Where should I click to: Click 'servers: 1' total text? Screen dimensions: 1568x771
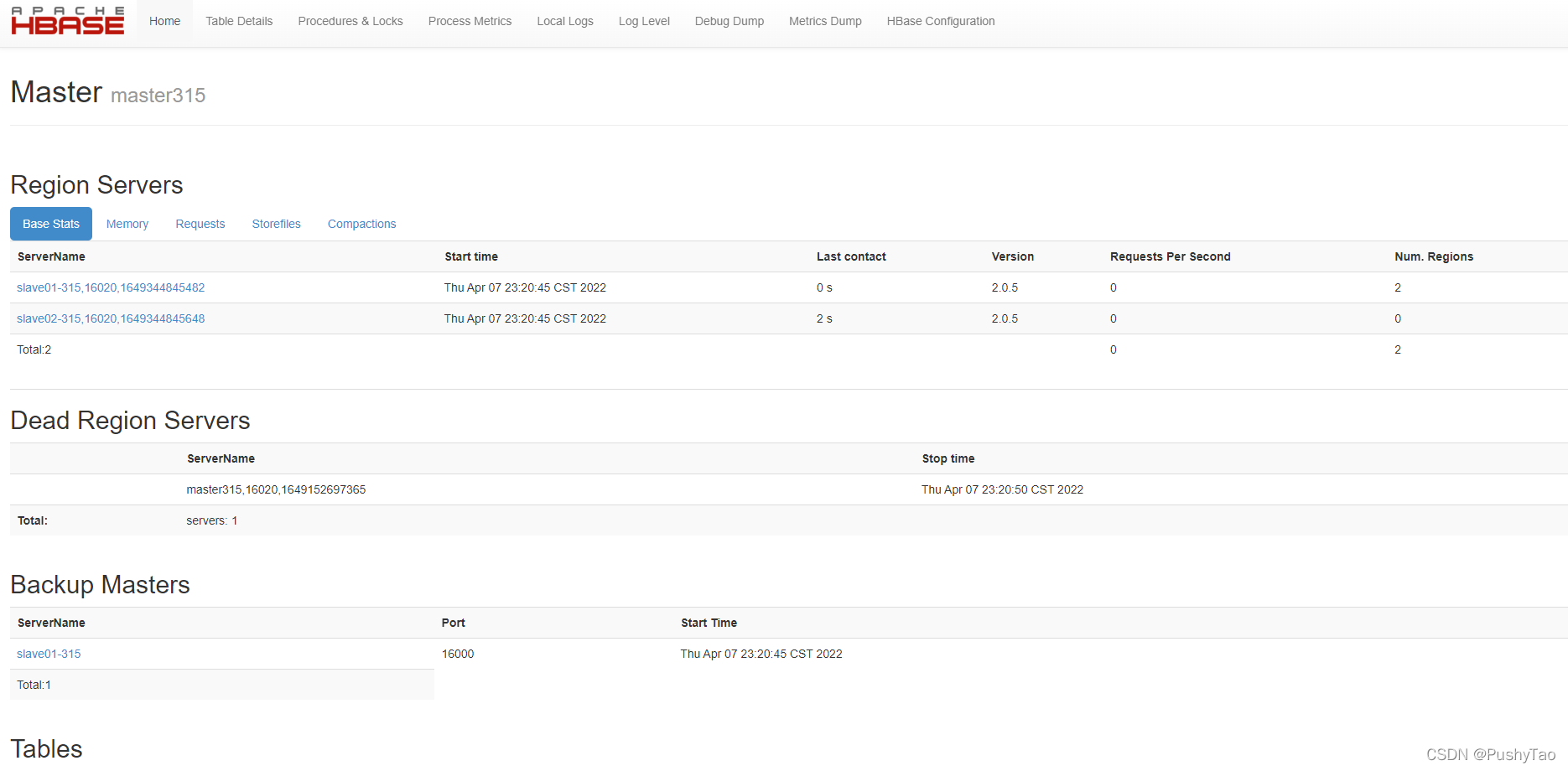click(x=212, y=520)
